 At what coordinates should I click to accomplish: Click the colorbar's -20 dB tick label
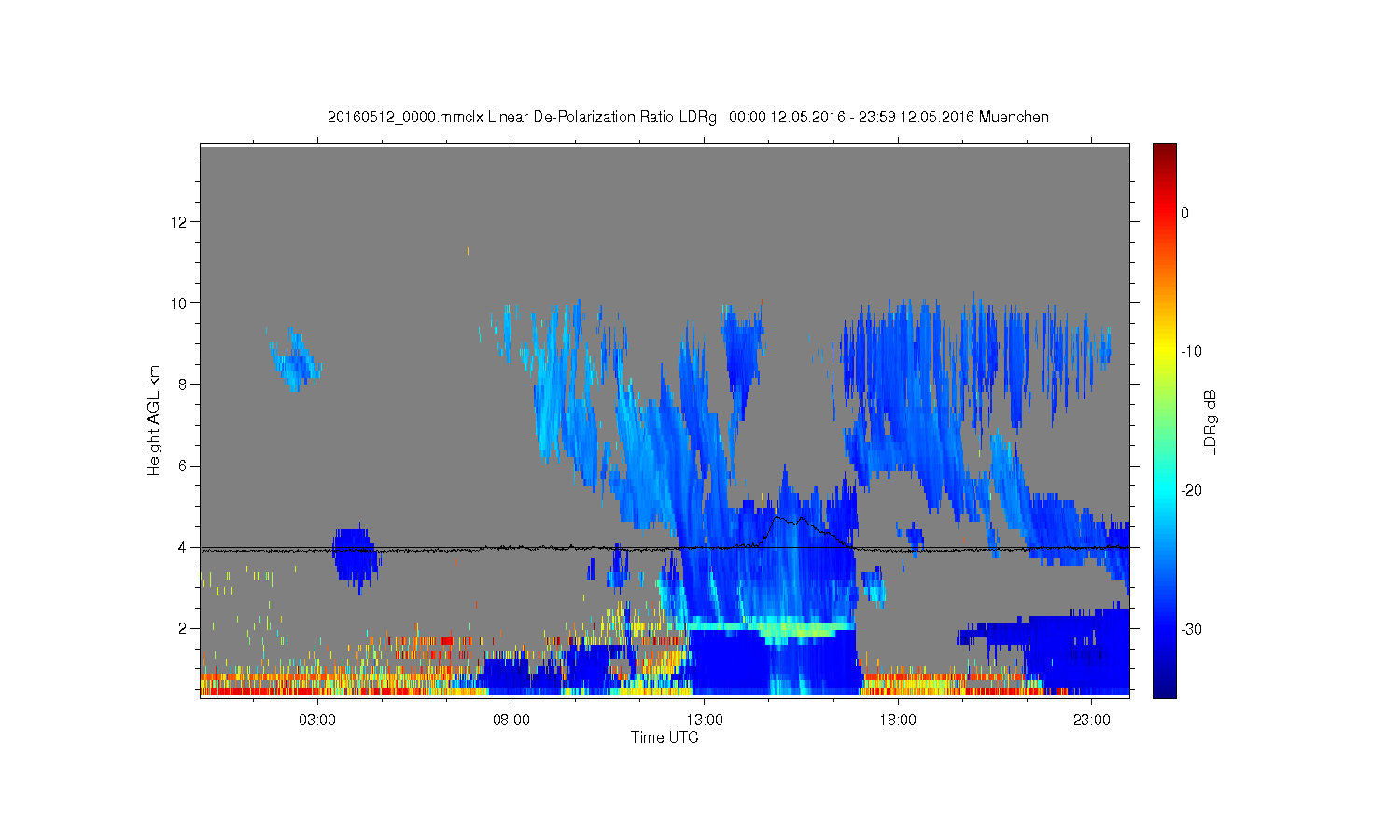point(1191,491)
